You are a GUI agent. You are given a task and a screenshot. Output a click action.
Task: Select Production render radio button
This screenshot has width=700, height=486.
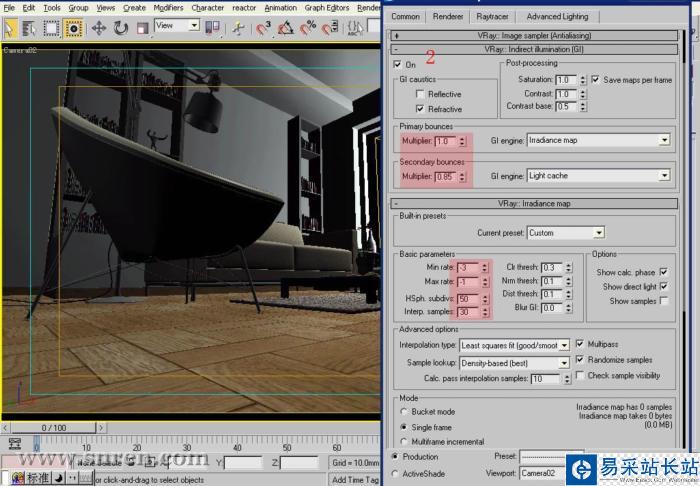(395, 457)
